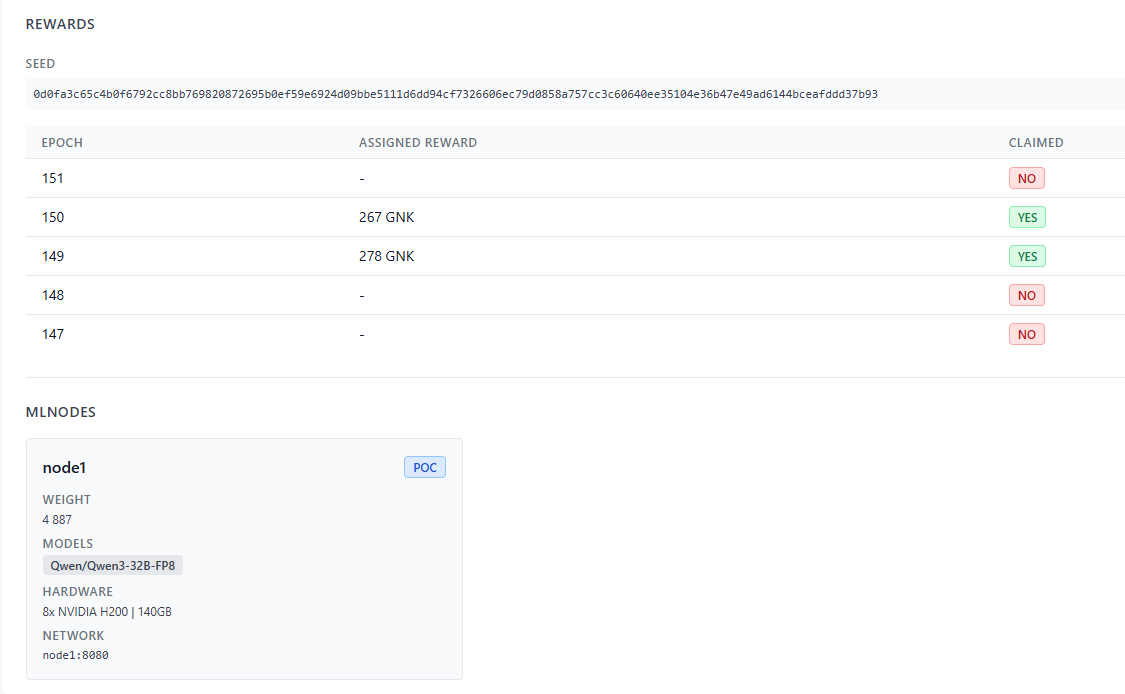Click the Qwen/Qwen3-32B-FP8 model tag
Image resolution: width=1125 pixels, height=694 pixels.
112,565
